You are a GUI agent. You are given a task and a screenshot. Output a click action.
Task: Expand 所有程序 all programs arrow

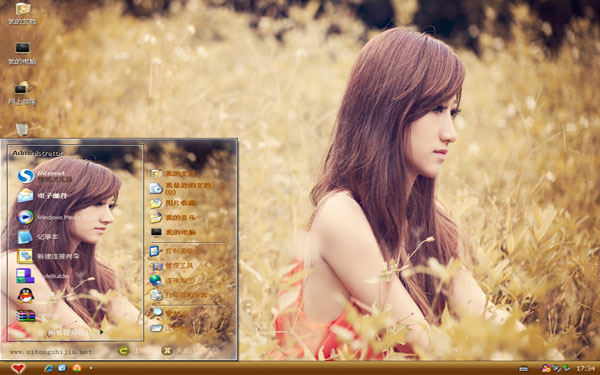click(x=101, y=332)
